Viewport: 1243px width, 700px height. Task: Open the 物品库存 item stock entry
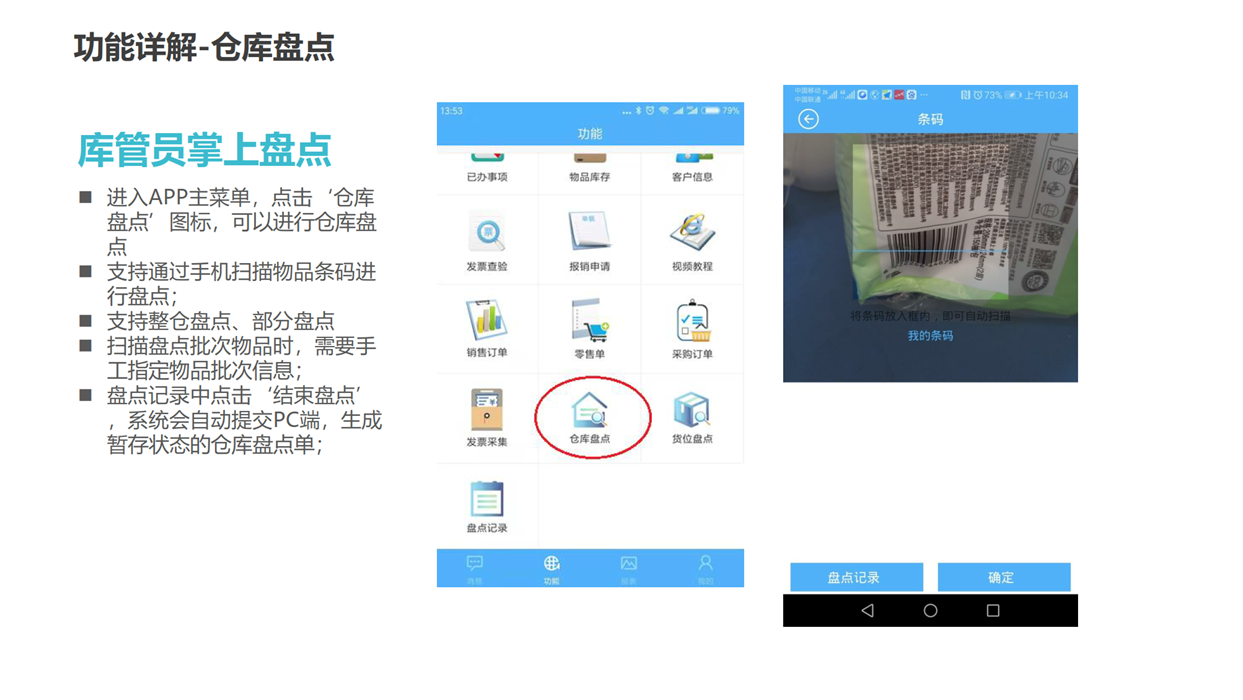(x=589, y=168)
